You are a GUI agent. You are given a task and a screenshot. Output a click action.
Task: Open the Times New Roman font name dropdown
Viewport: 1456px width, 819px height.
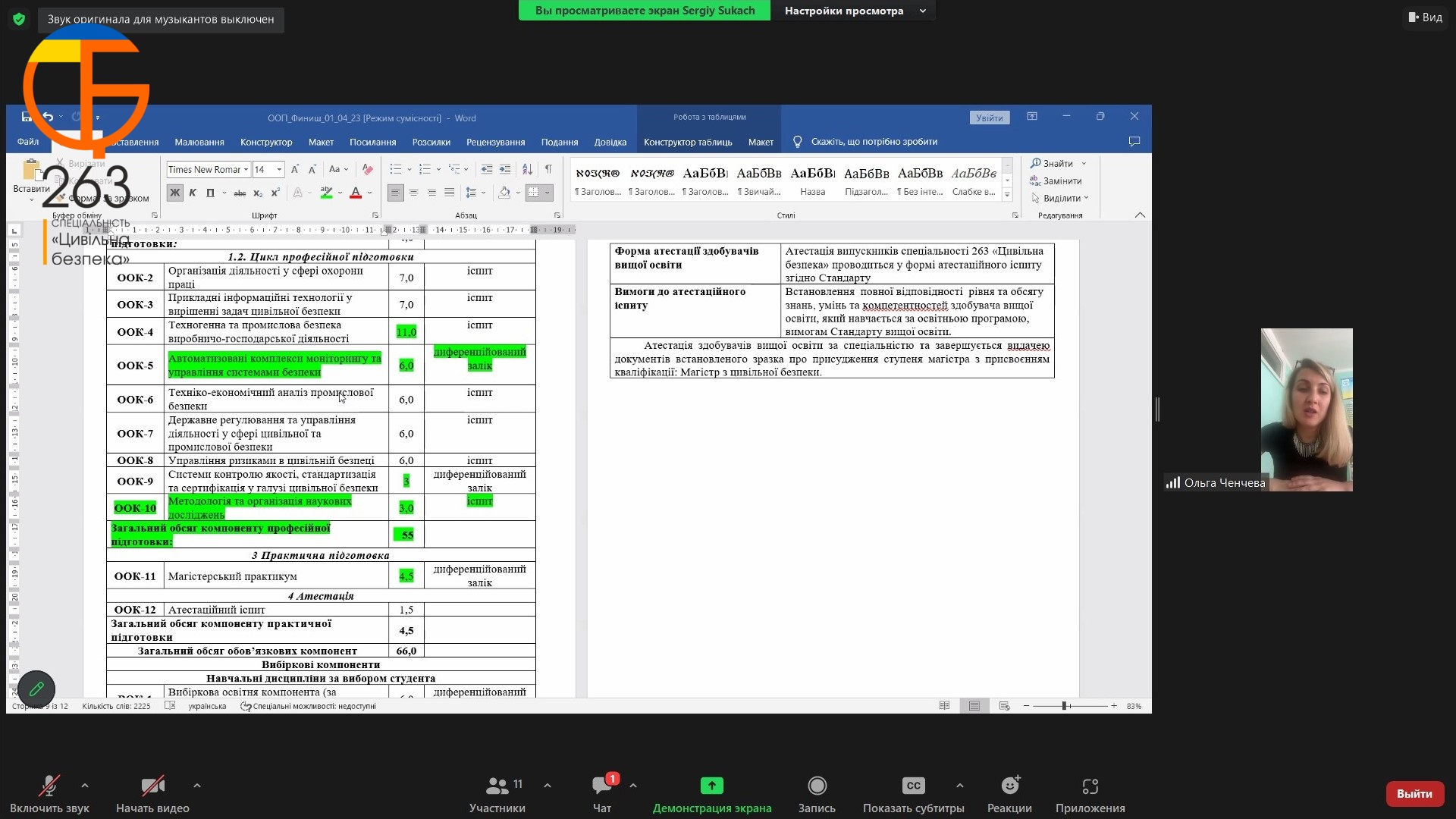pyautogui.click(x=246, y=169)
